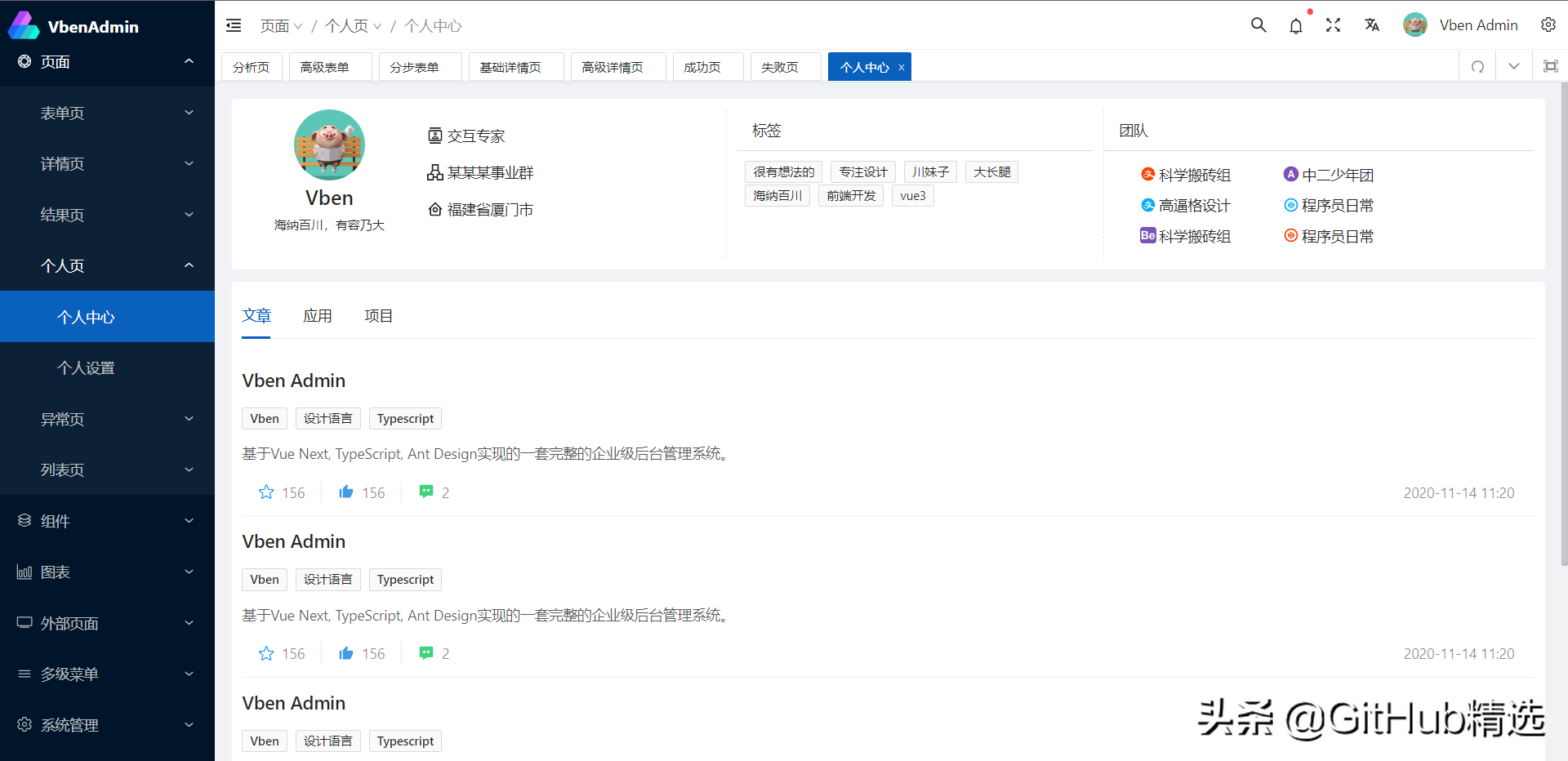
Task: Open the settings gear
Action: tap(1548, 25)
